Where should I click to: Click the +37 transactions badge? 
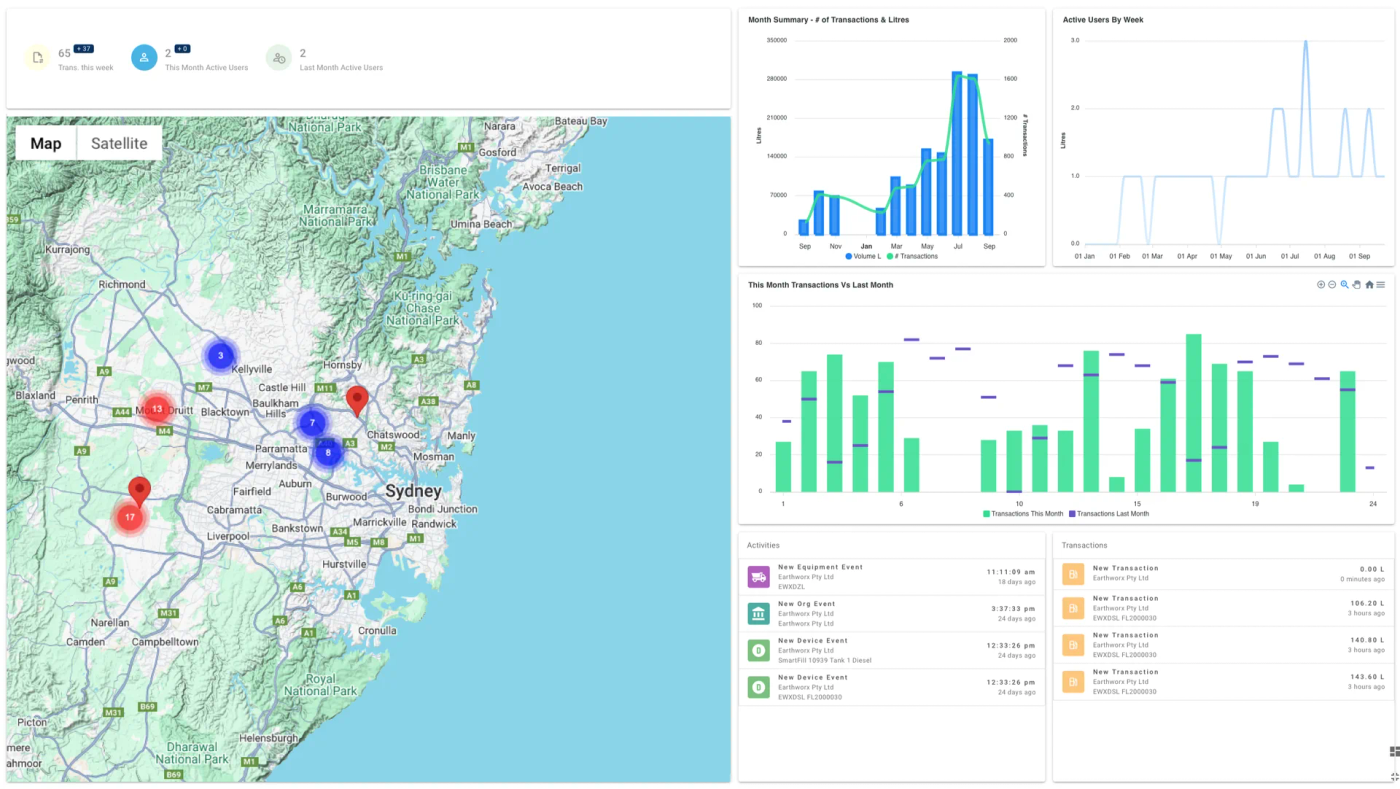click(x=84, y=49)
